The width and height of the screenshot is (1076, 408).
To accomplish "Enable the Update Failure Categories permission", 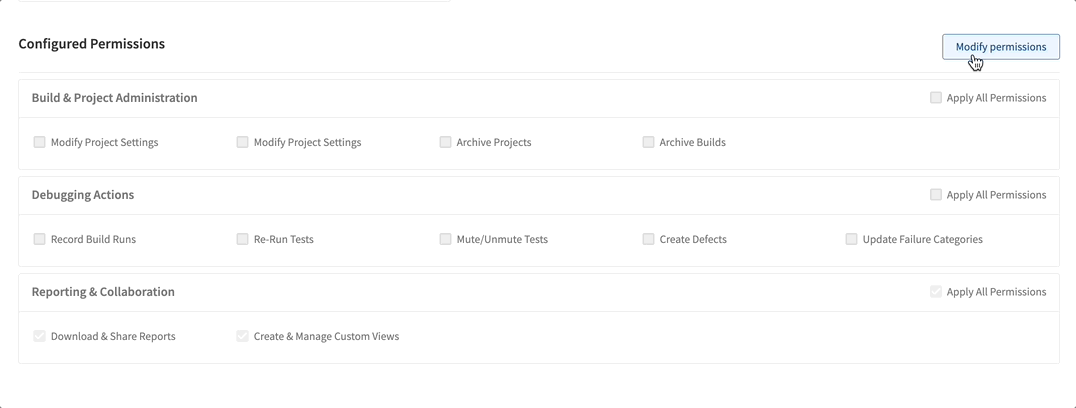I will [x=852, y=239].
